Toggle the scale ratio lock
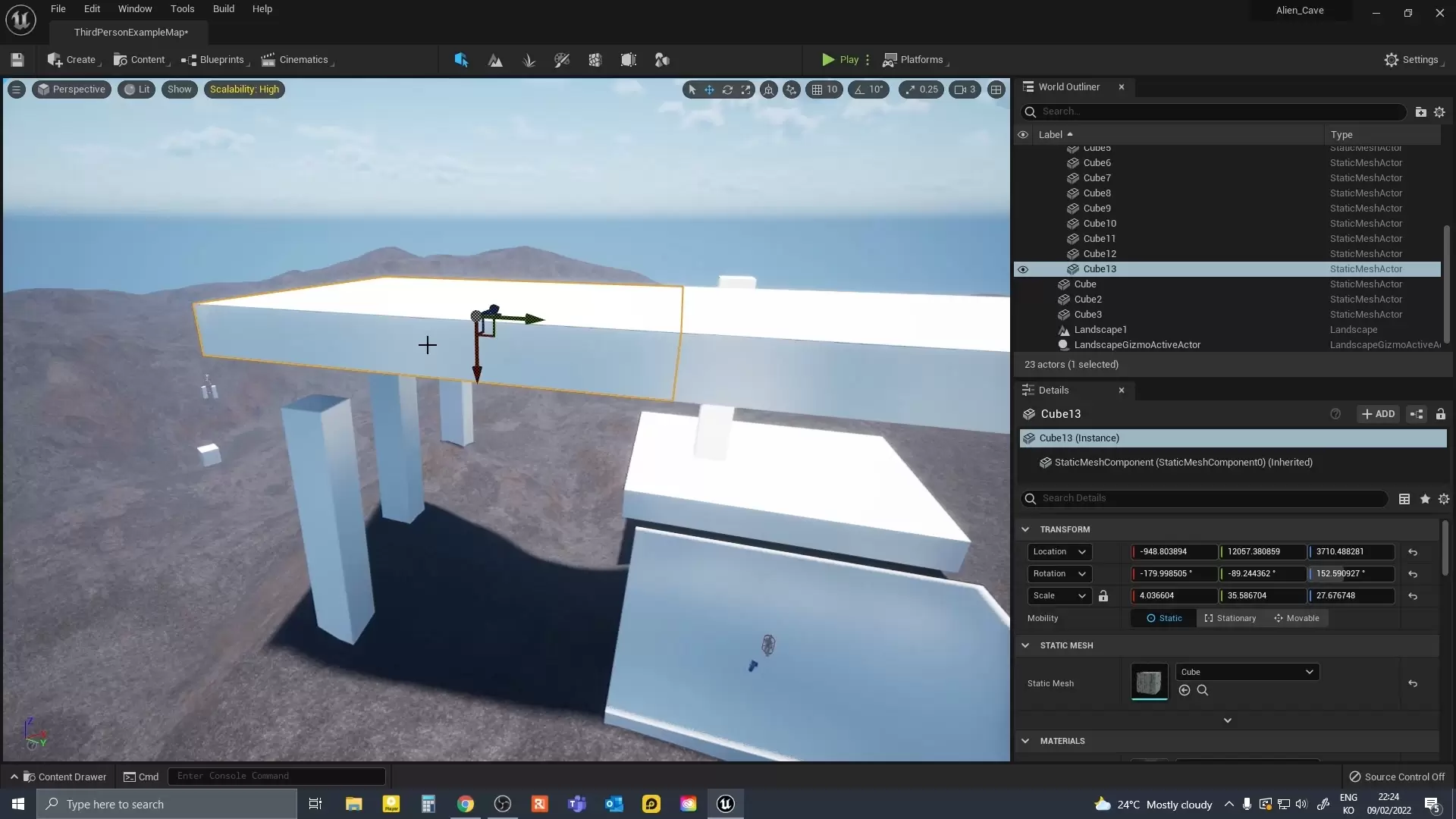Screen dimensions: 1456x819 click(1103, 596)
